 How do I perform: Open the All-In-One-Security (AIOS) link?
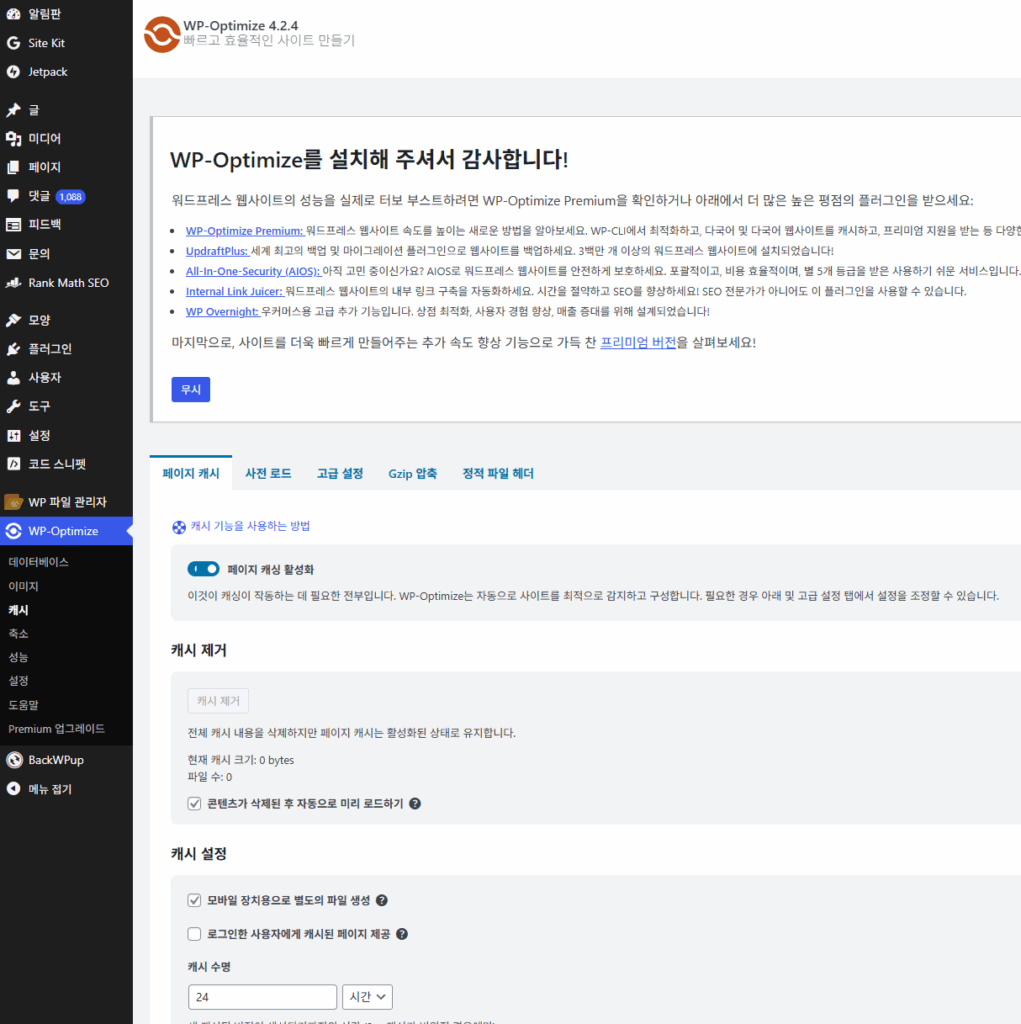tap(253, 272)
